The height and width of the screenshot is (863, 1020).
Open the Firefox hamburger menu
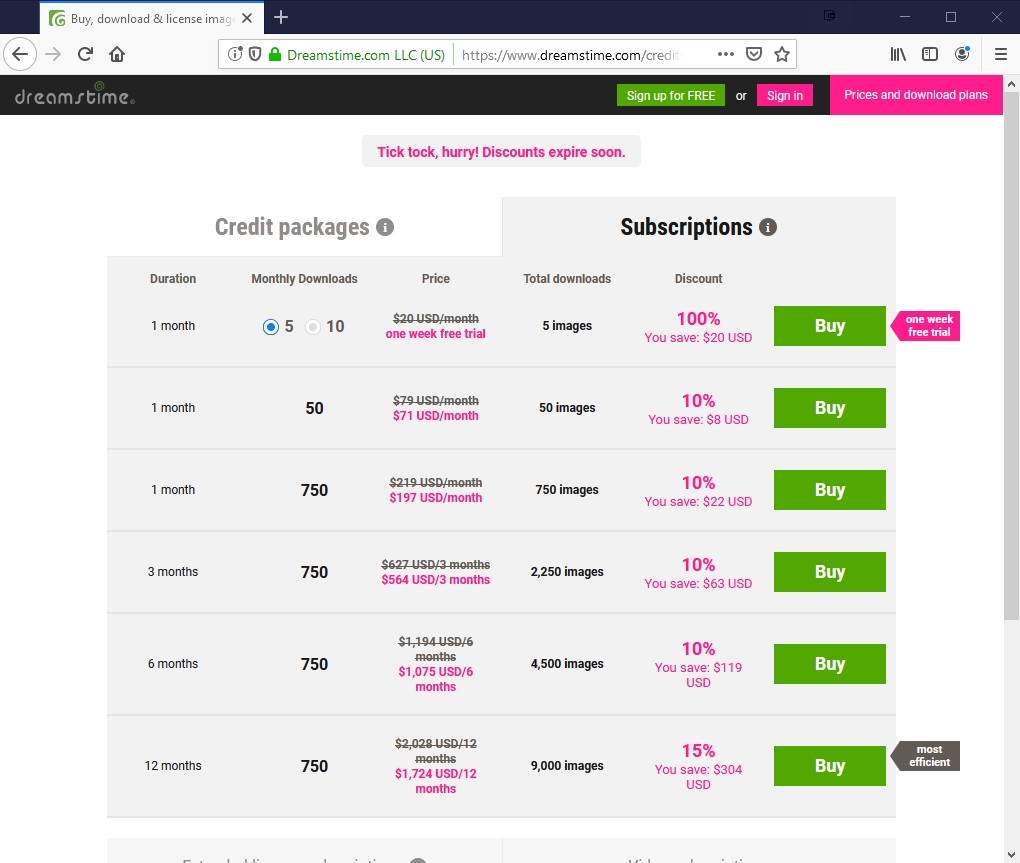[1001, 54]
